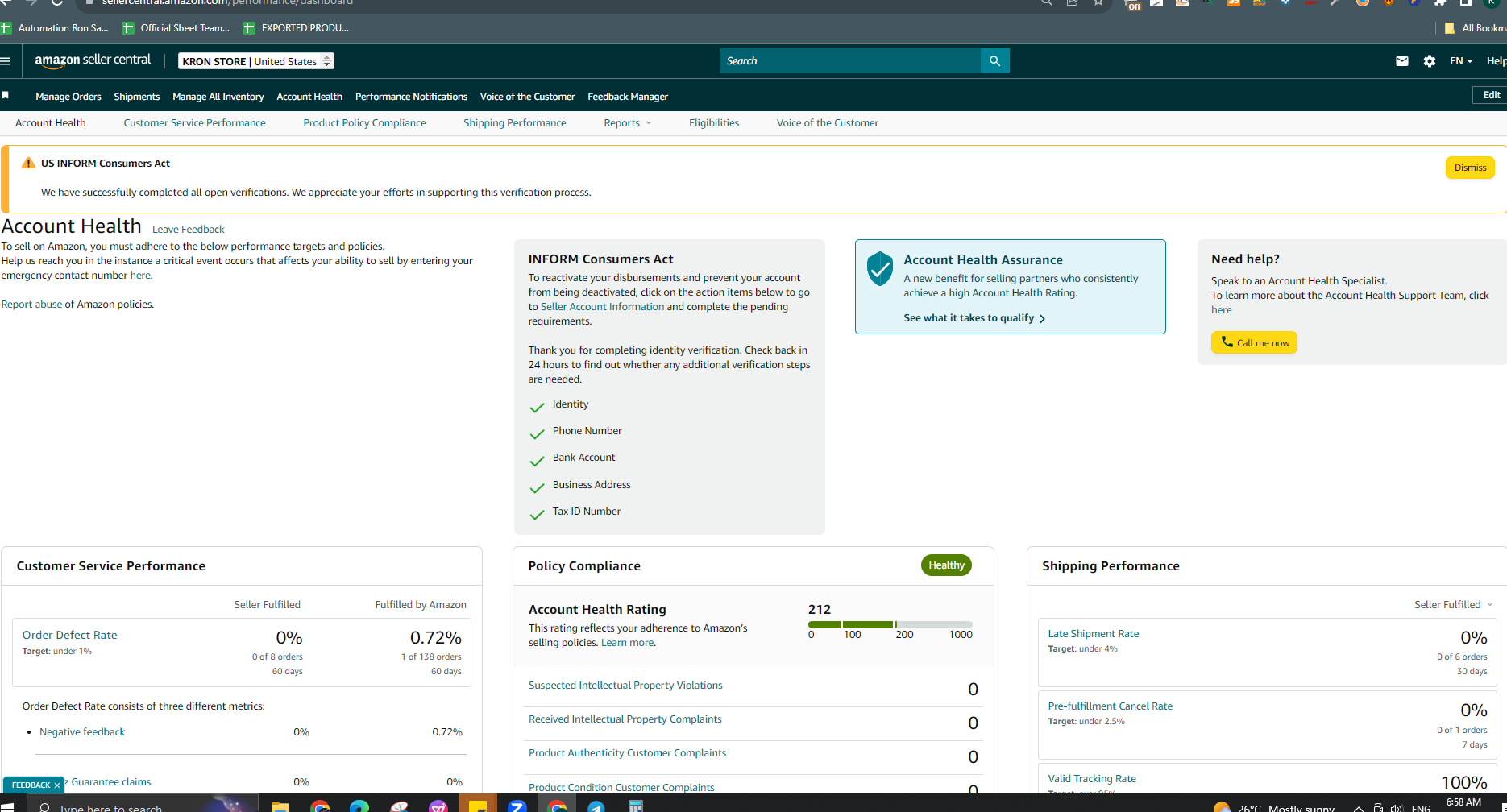Close the FEEDBACK tab with its x
Image resolution: width=1507 pixels, height=812 pixels.
tap(57, 785)
